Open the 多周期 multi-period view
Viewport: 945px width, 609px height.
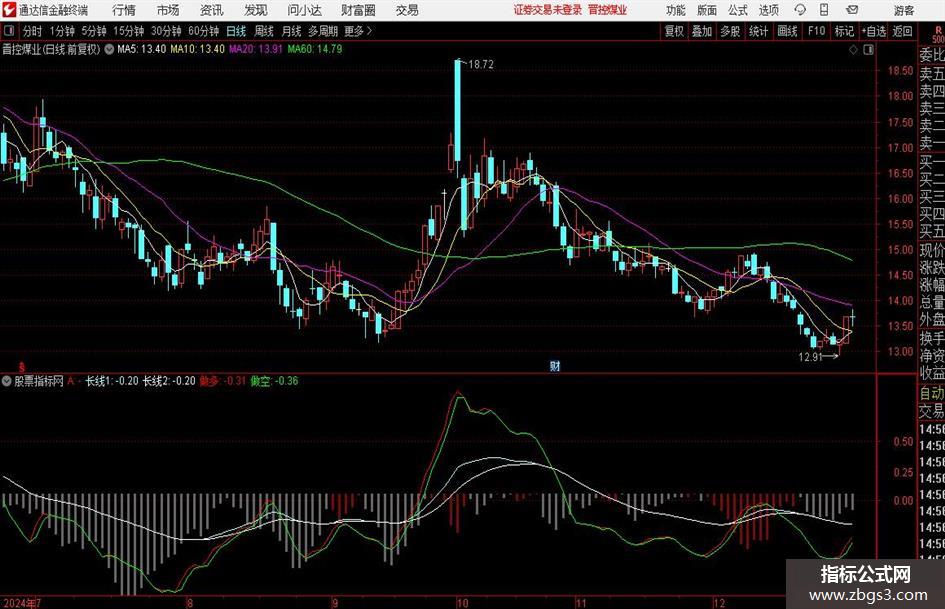(323, 31)
